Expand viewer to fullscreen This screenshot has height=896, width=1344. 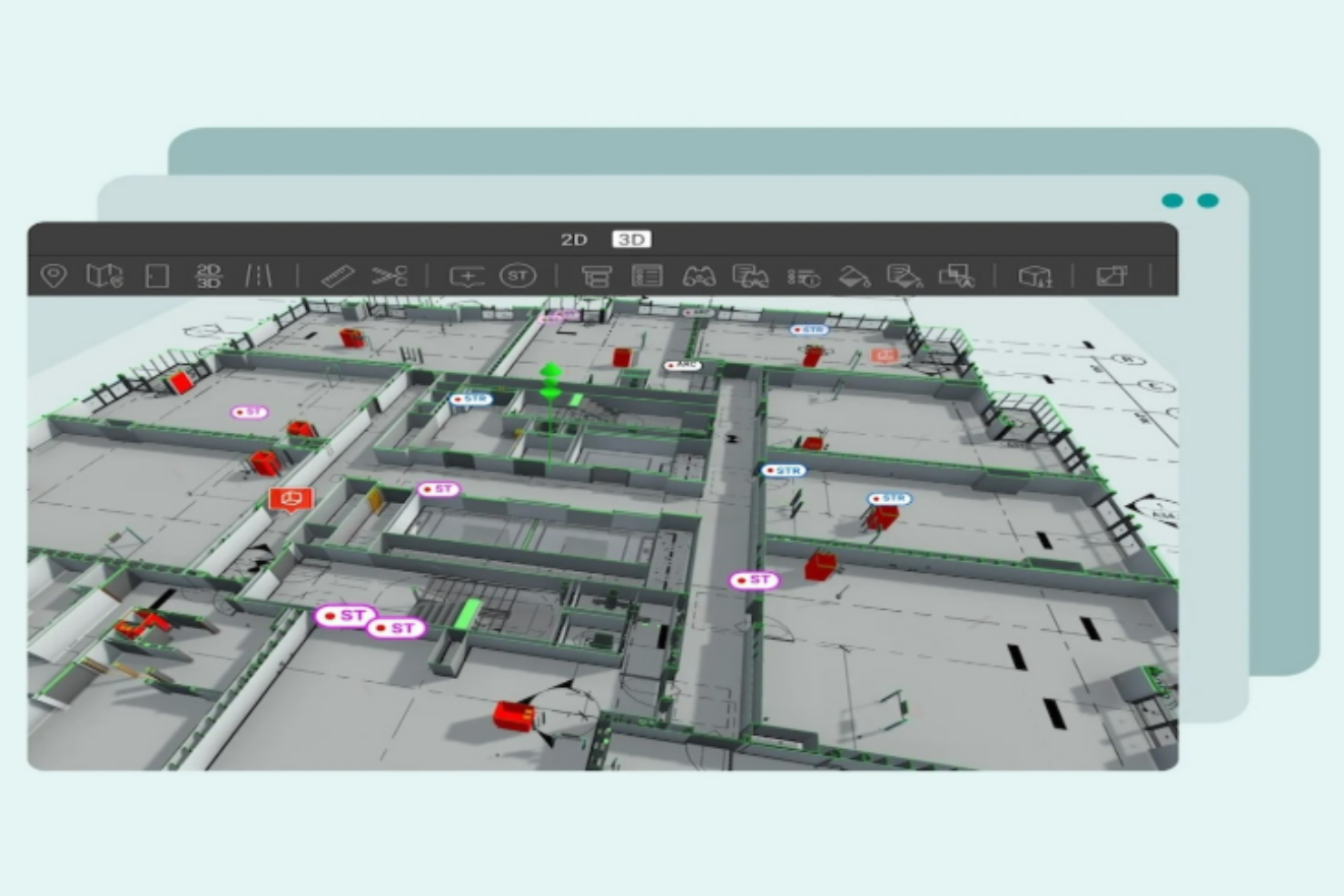1112,277
